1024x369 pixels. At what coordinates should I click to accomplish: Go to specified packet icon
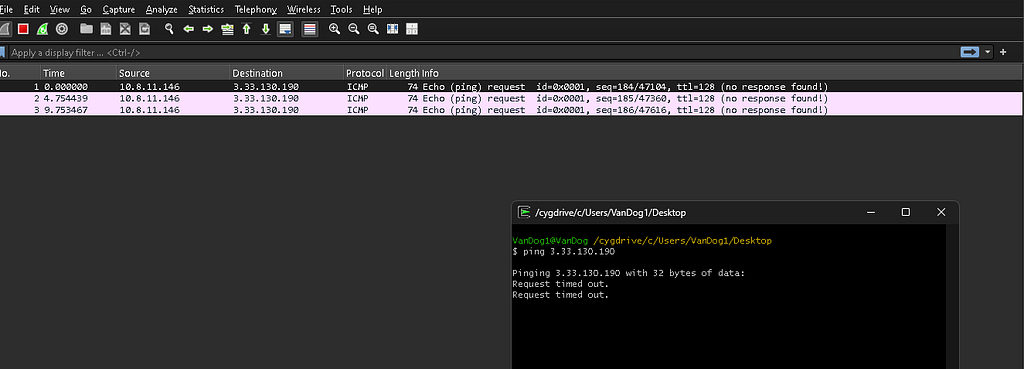pyautogui.click(x=227, y=29)
